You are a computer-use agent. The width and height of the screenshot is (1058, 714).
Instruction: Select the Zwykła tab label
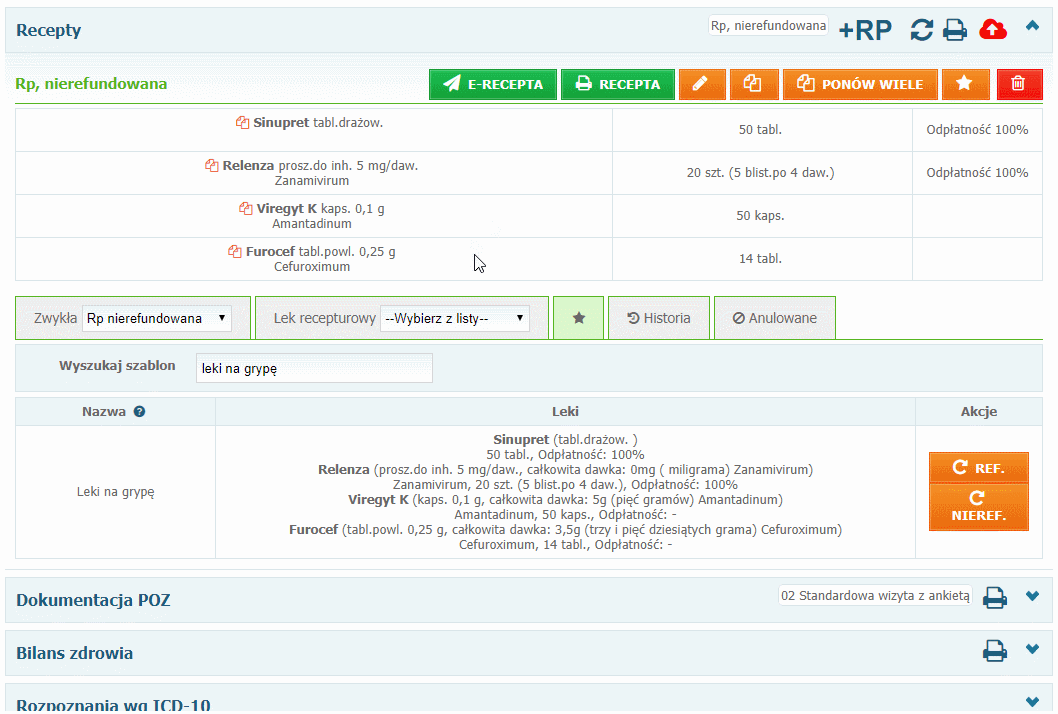[55, 319]
